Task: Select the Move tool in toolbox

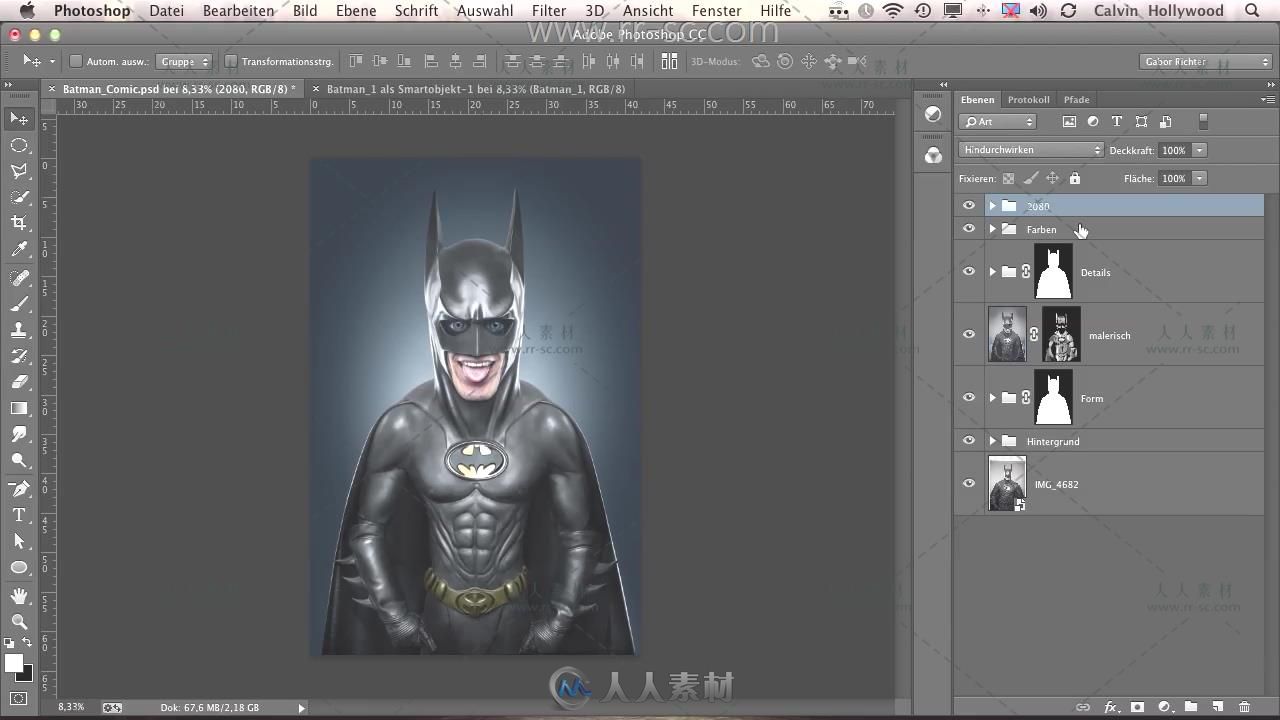Action: (19, 119)
